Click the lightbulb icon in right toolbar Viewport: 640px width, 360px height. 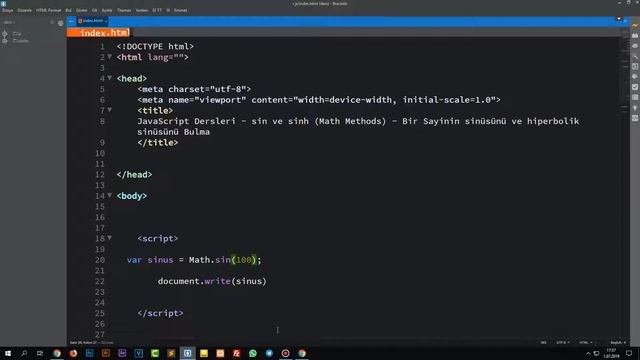click(x=635, y=108)
